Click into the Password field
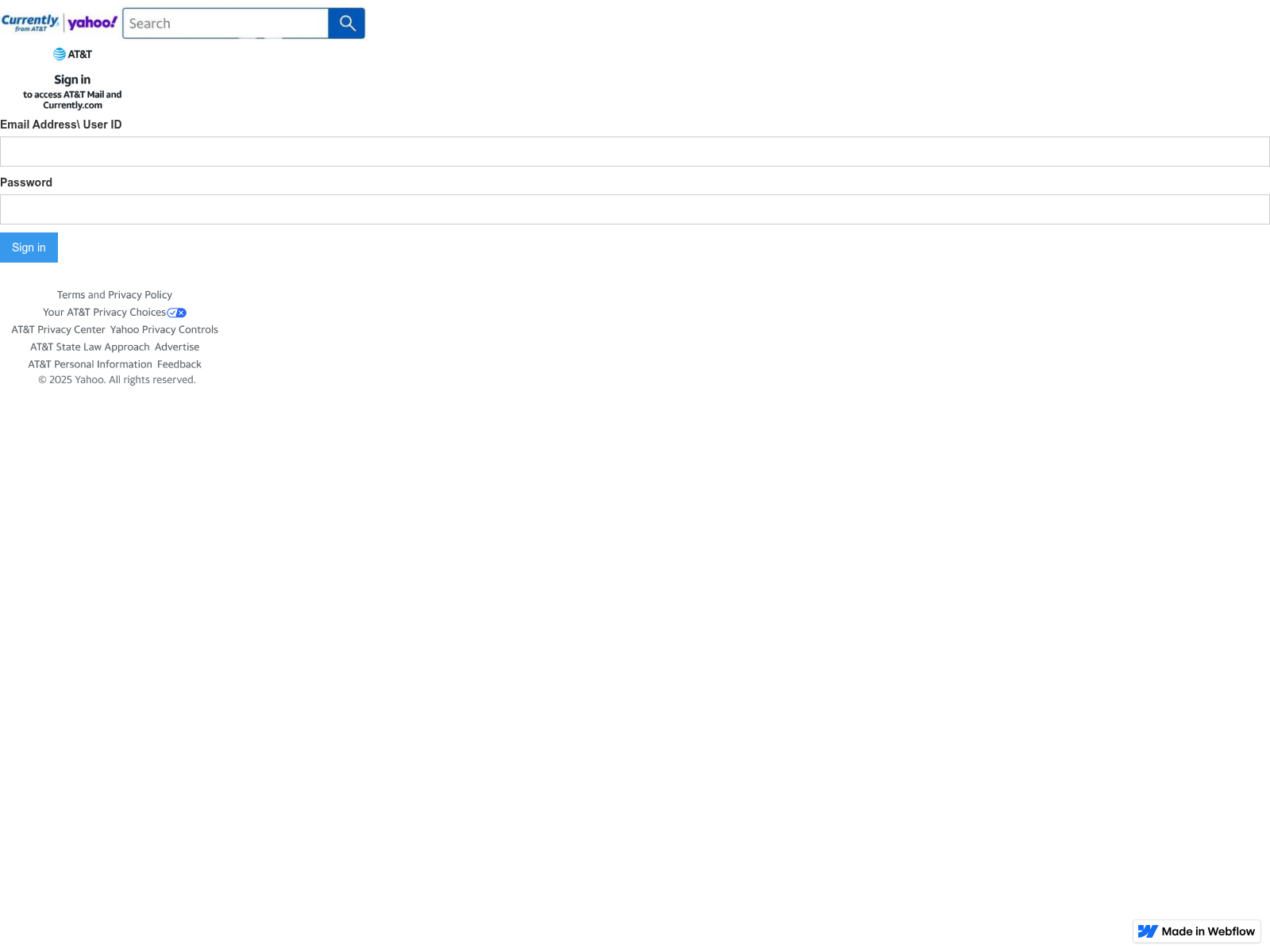 tap(635, 209)
